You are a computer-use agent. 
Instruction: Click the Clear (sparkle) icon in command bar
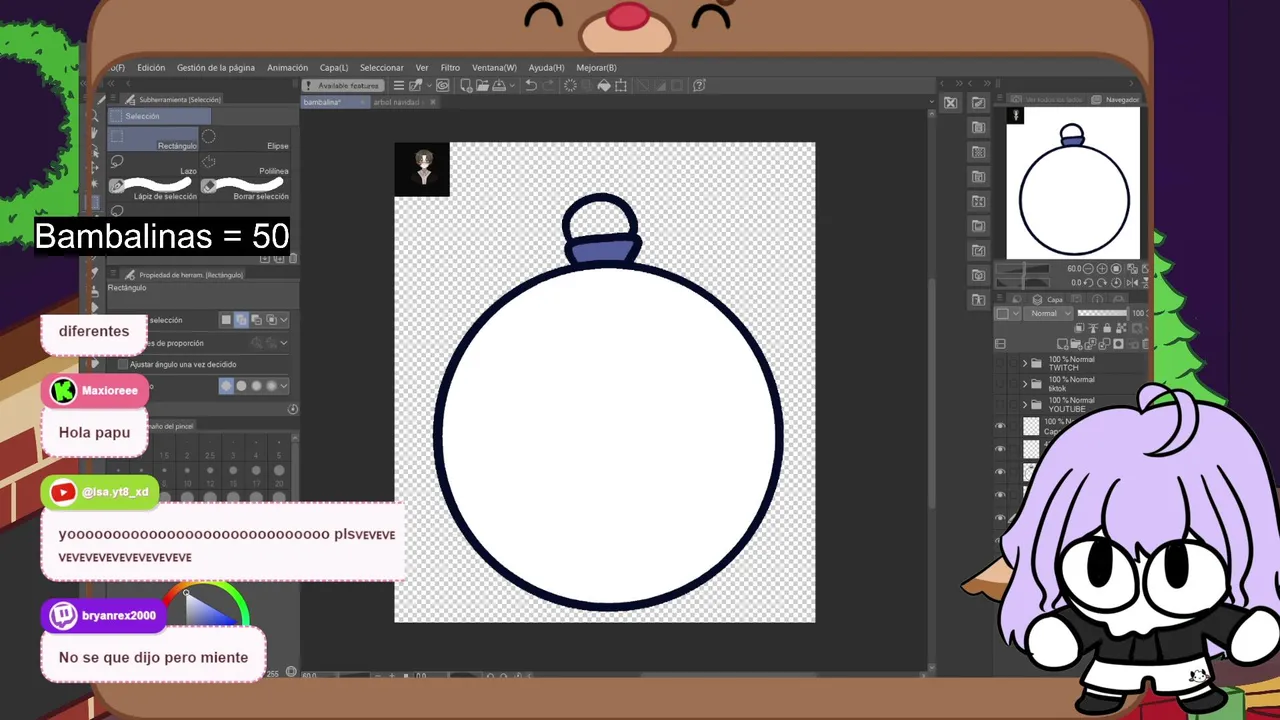coord(570,86)
